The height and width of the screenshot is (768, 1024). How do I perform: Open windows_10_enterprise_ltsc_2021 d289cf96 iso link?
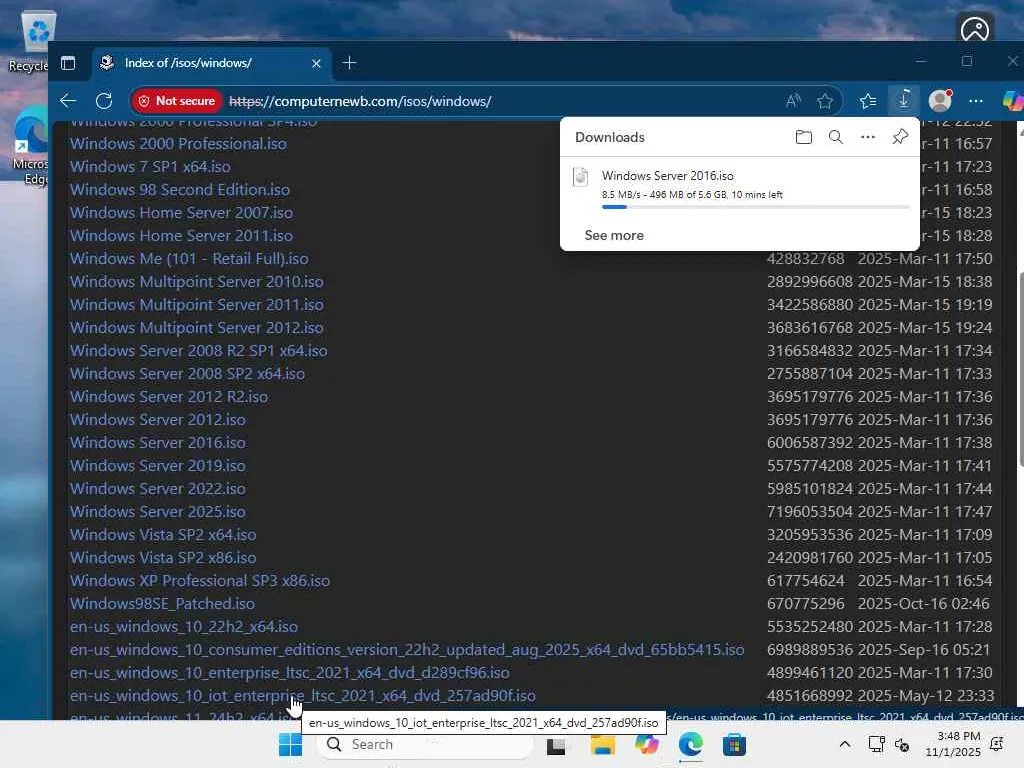tap(290, 672)
